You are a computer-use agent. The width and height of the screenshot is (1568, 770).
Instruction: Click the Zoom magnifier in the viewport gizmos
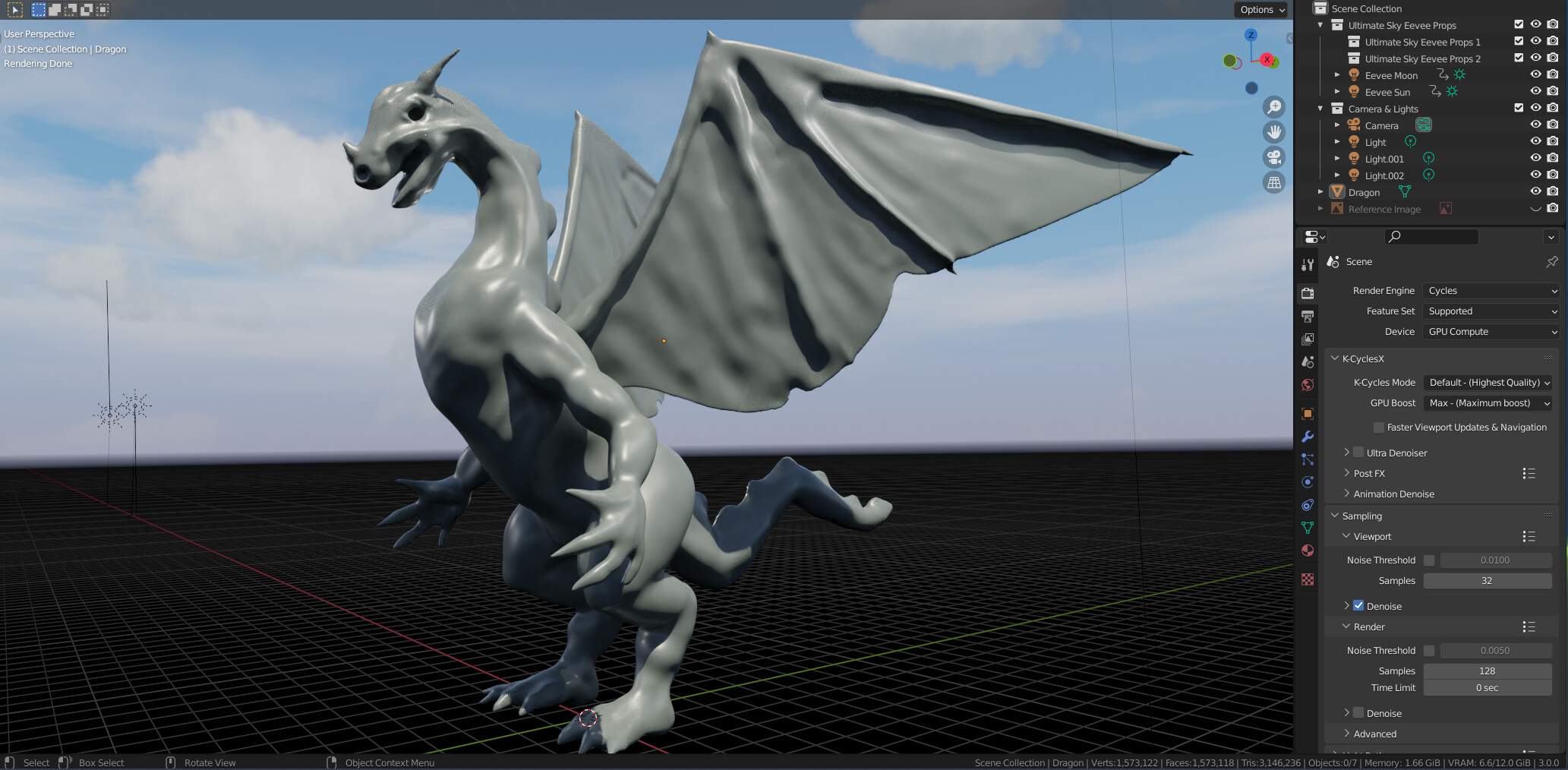coord(1274,107)
